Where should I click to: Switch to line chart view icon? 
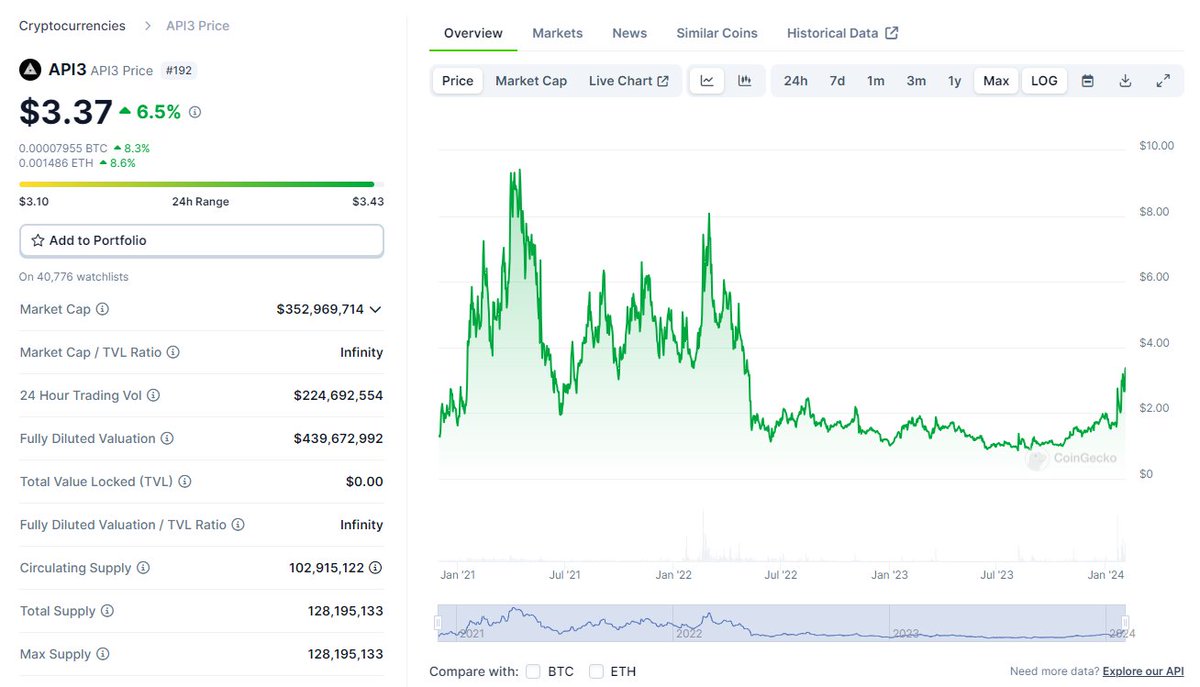707,81
